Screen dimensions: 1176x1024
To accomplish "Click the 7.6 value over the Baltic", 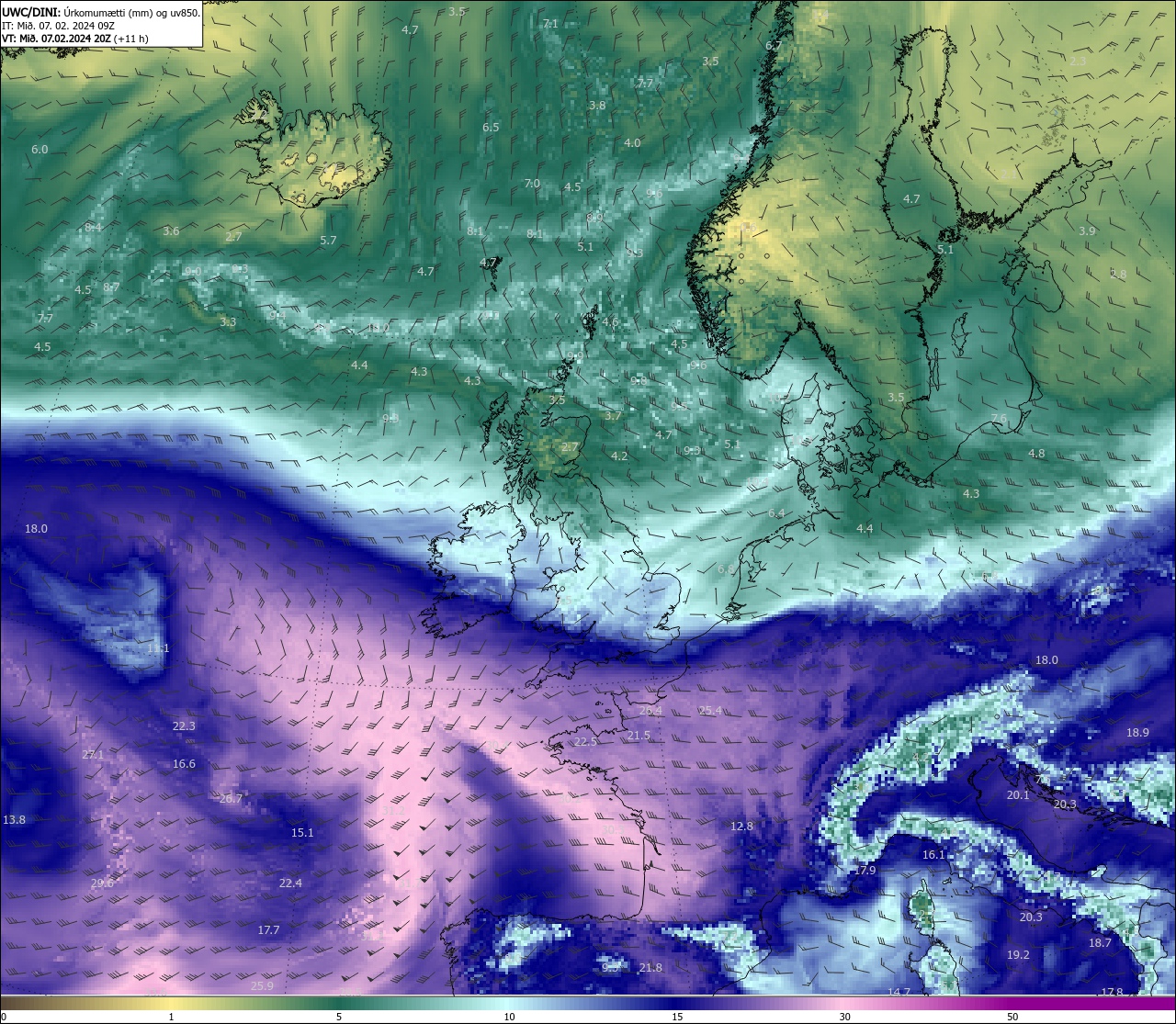I will tap(1000, 419).
